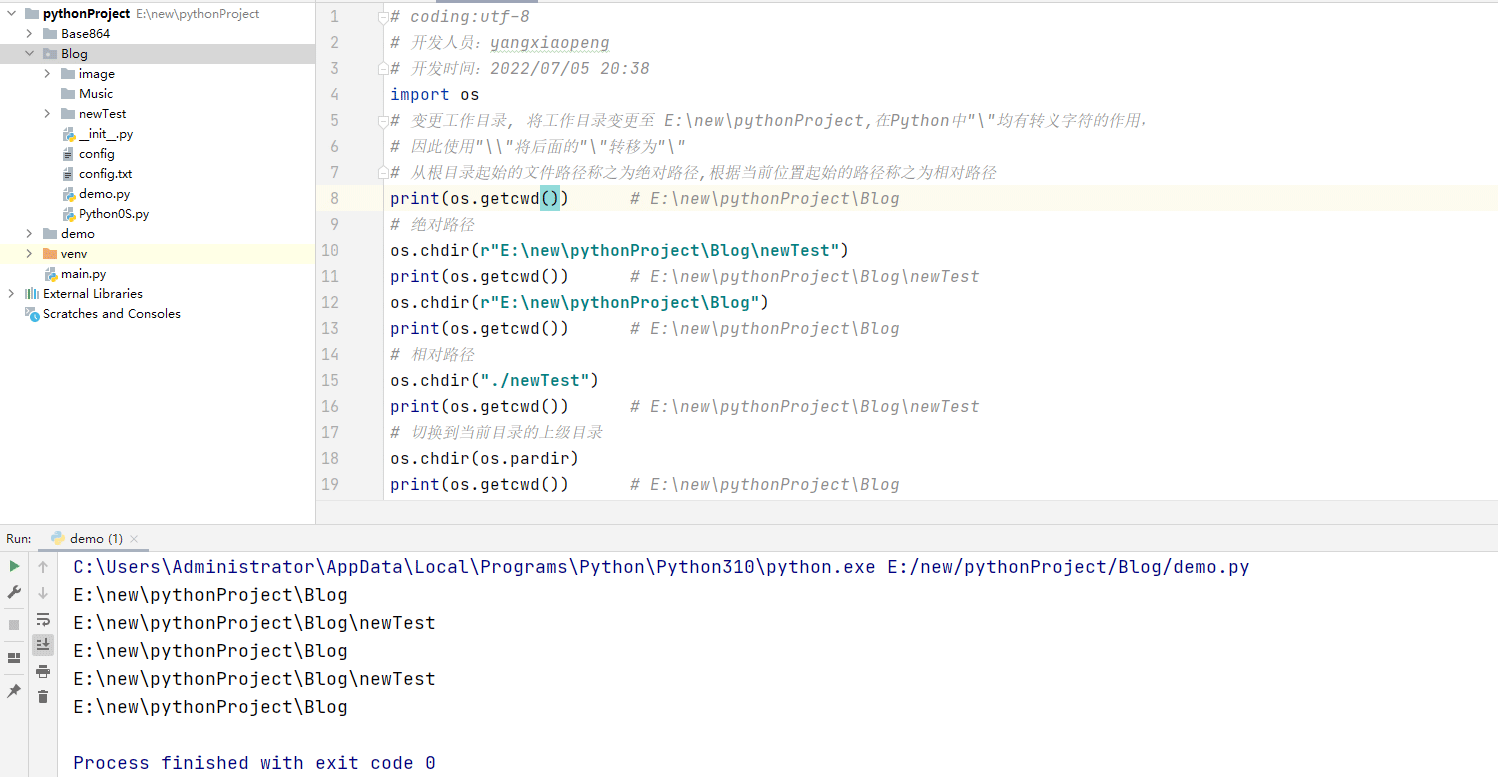Open run configuration wrench icon
This screenshot has height=777, width=1498.
pos(14,592)
